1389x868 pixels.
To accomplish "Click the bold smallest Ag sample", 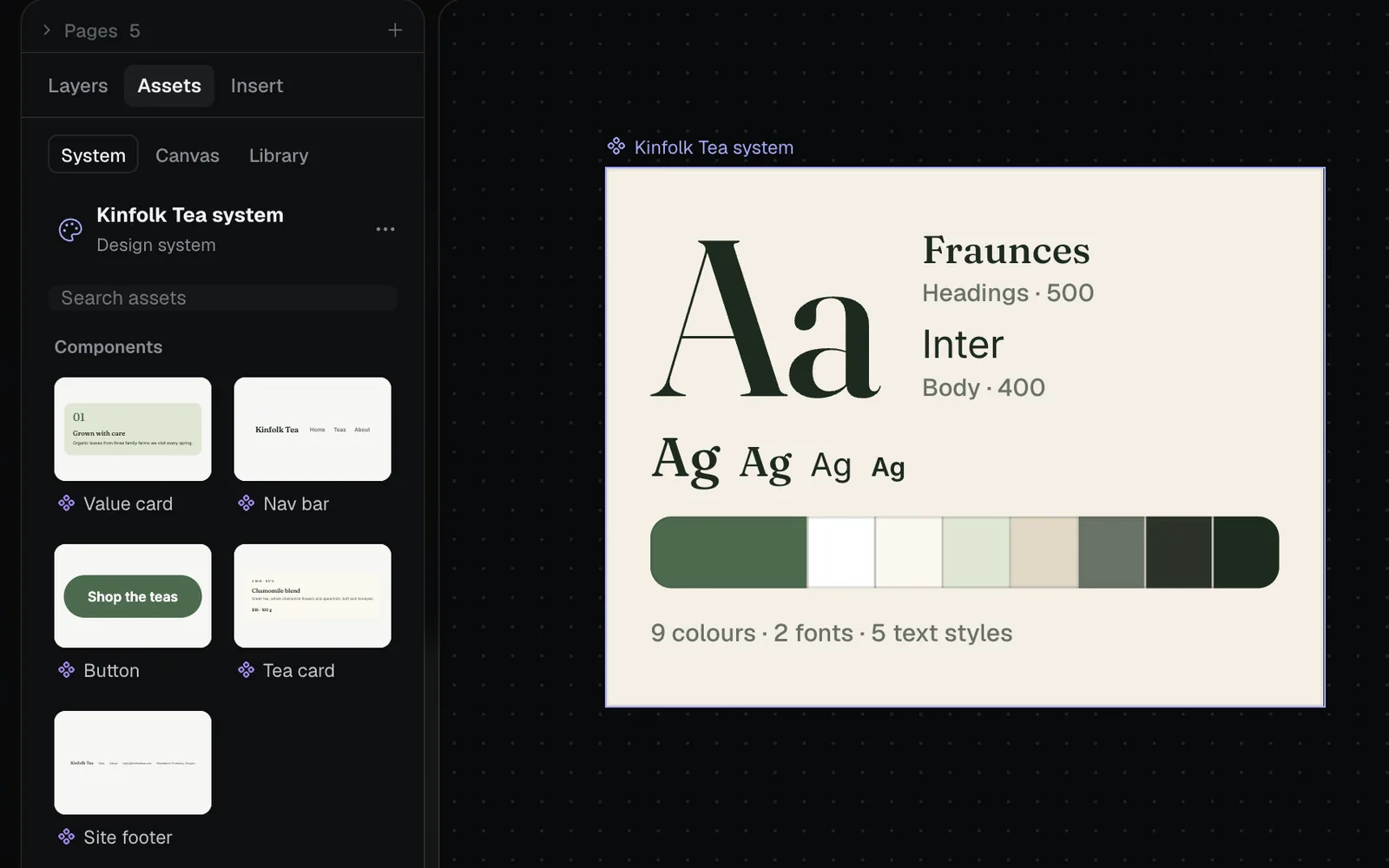I will 888,468.
